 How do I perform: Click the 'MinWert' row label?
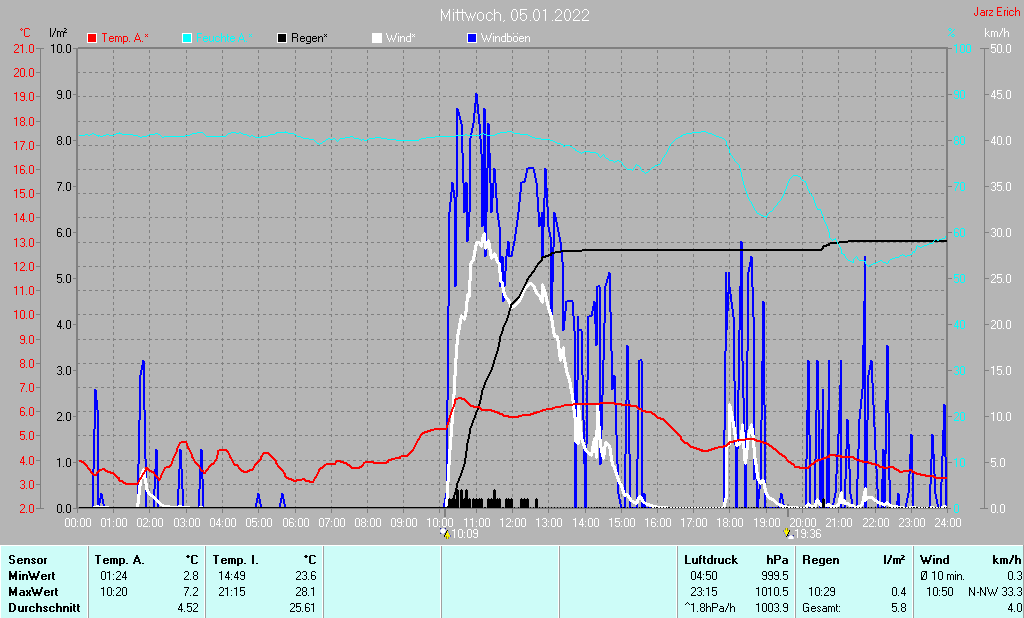click(x=31, y=576)
